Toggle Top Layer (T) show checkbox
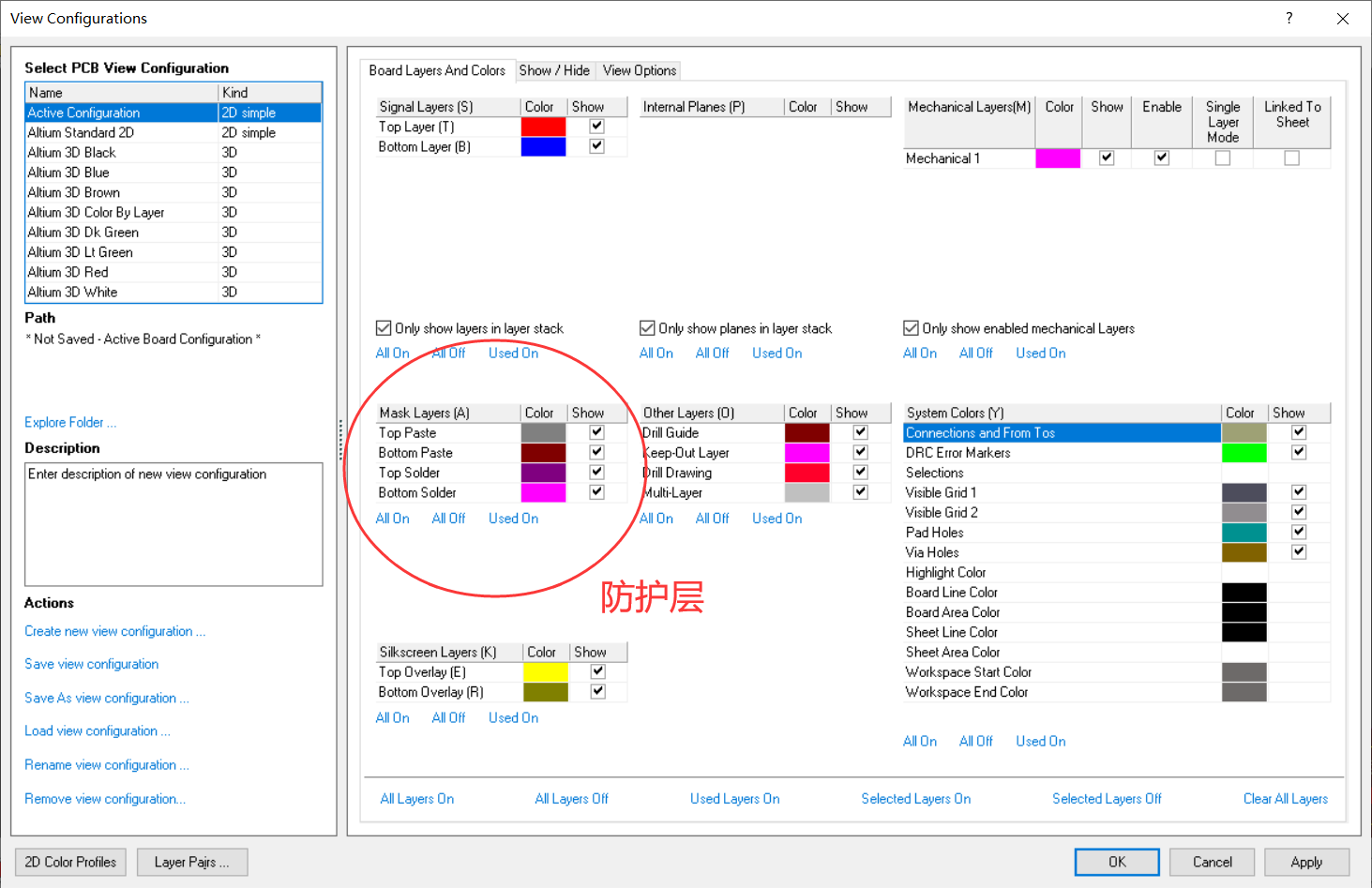 pyautogui.click(x=597, y=127)
